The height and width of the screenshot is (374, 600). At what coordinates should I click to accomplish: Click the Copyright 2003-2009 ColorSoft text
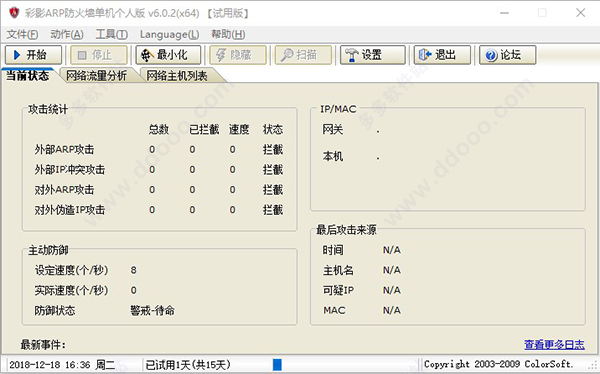coord(499,364)
